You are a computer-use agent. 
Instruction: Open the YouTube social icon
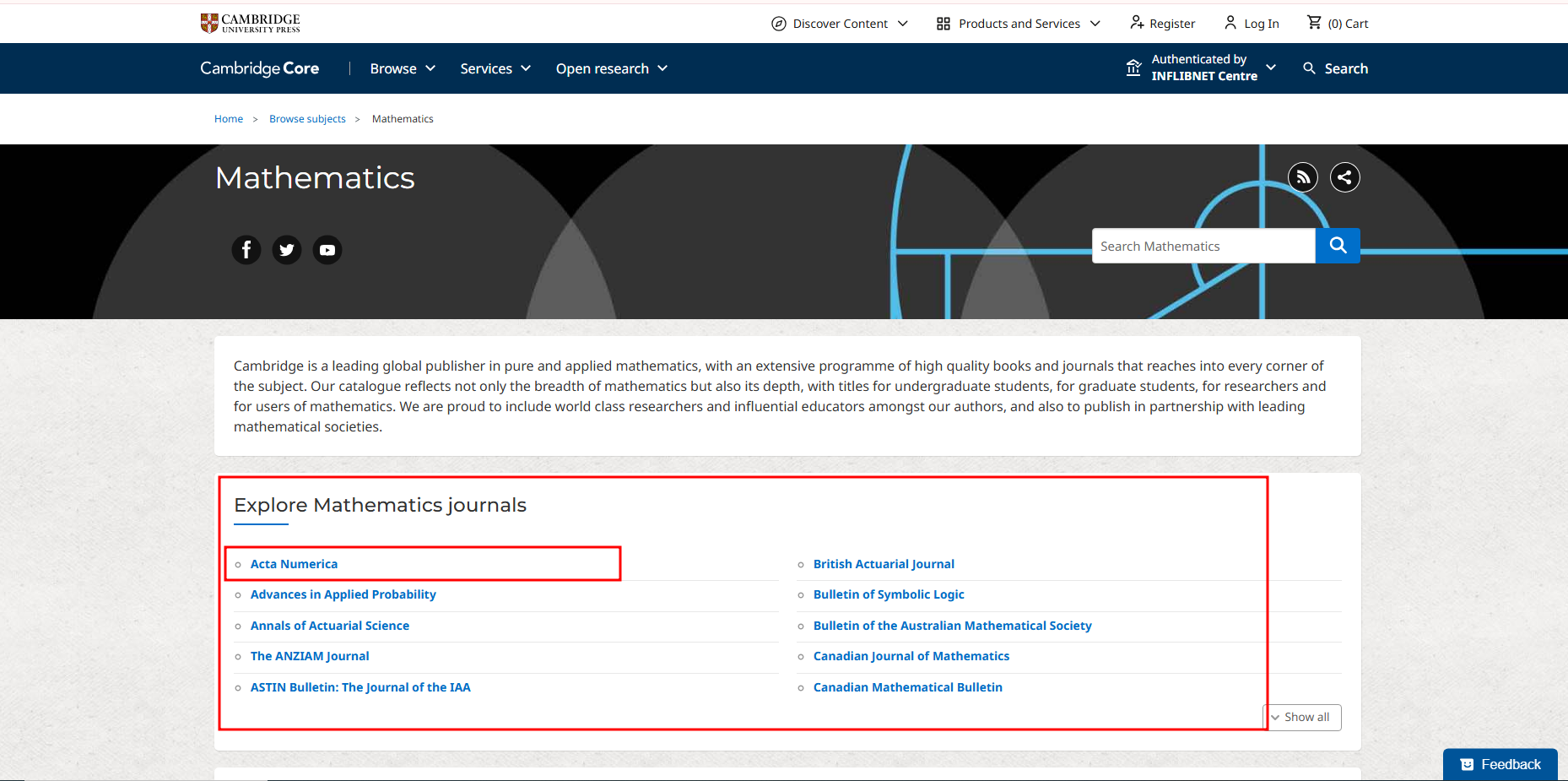click(x=327, y=250)
